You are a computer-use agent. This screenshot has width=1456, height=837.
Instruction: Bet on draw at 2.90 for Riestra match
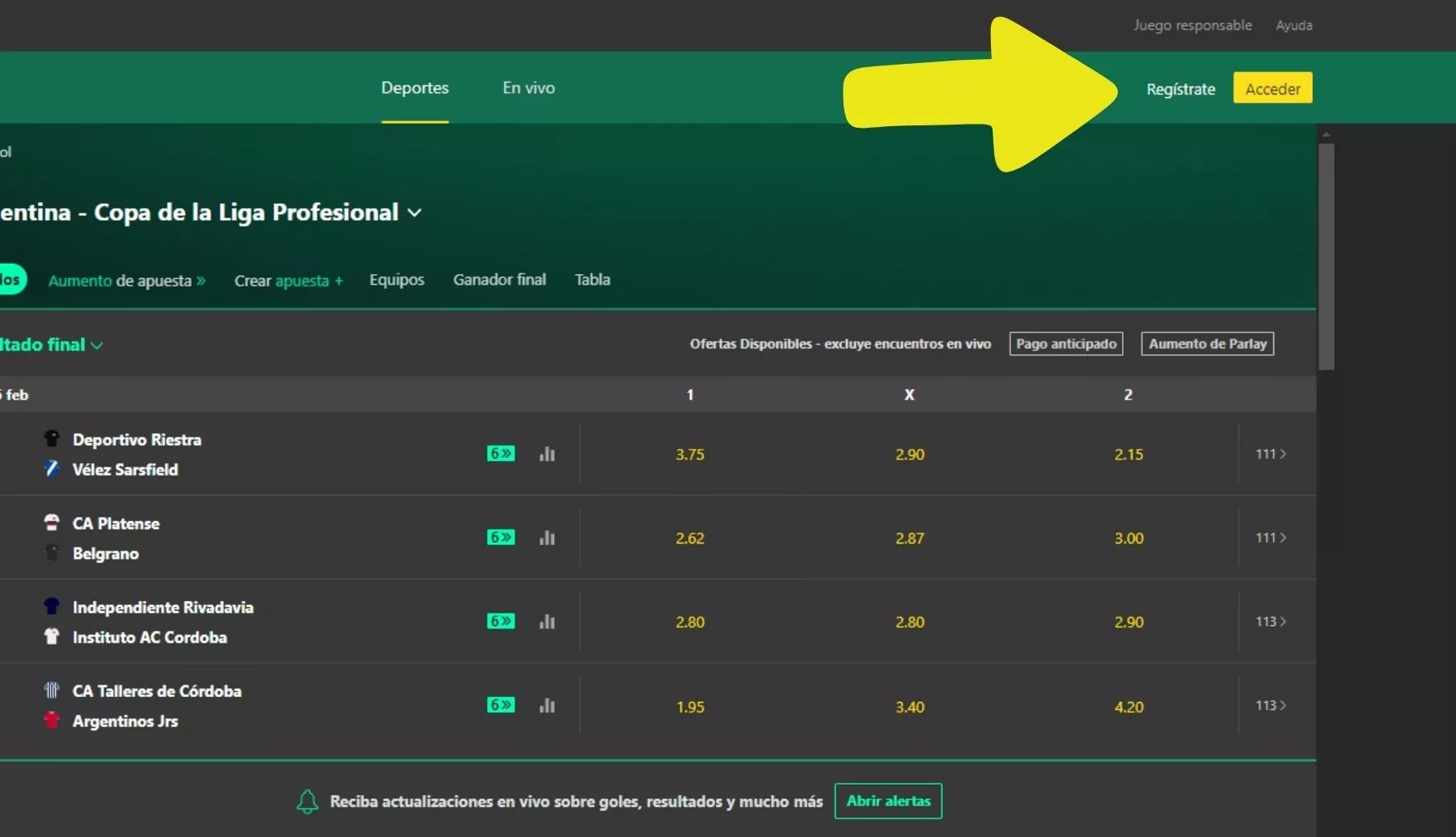pos(910,454)
